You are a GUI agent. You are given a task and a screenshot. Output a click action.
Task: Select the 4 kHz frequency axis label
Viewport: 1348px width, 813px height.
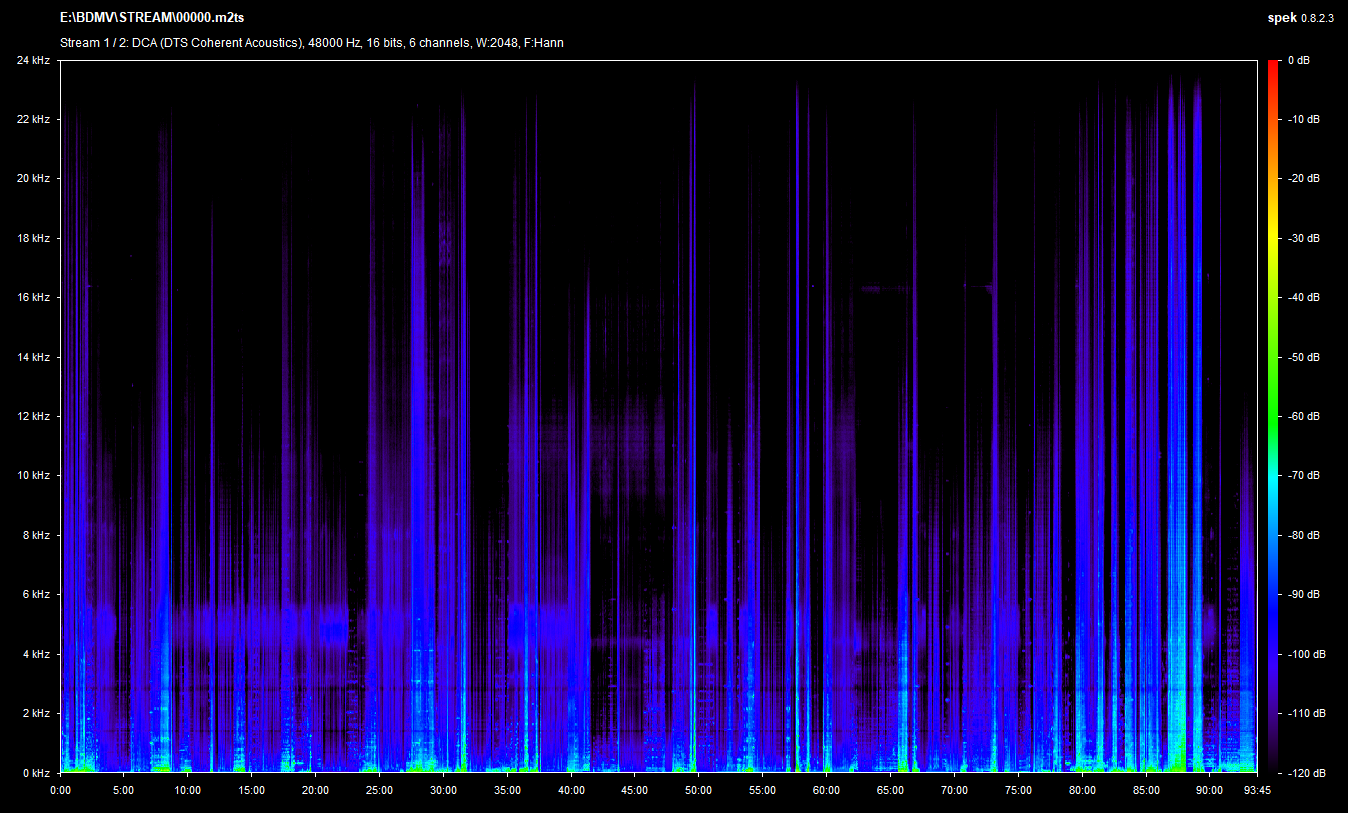[36, 654]
